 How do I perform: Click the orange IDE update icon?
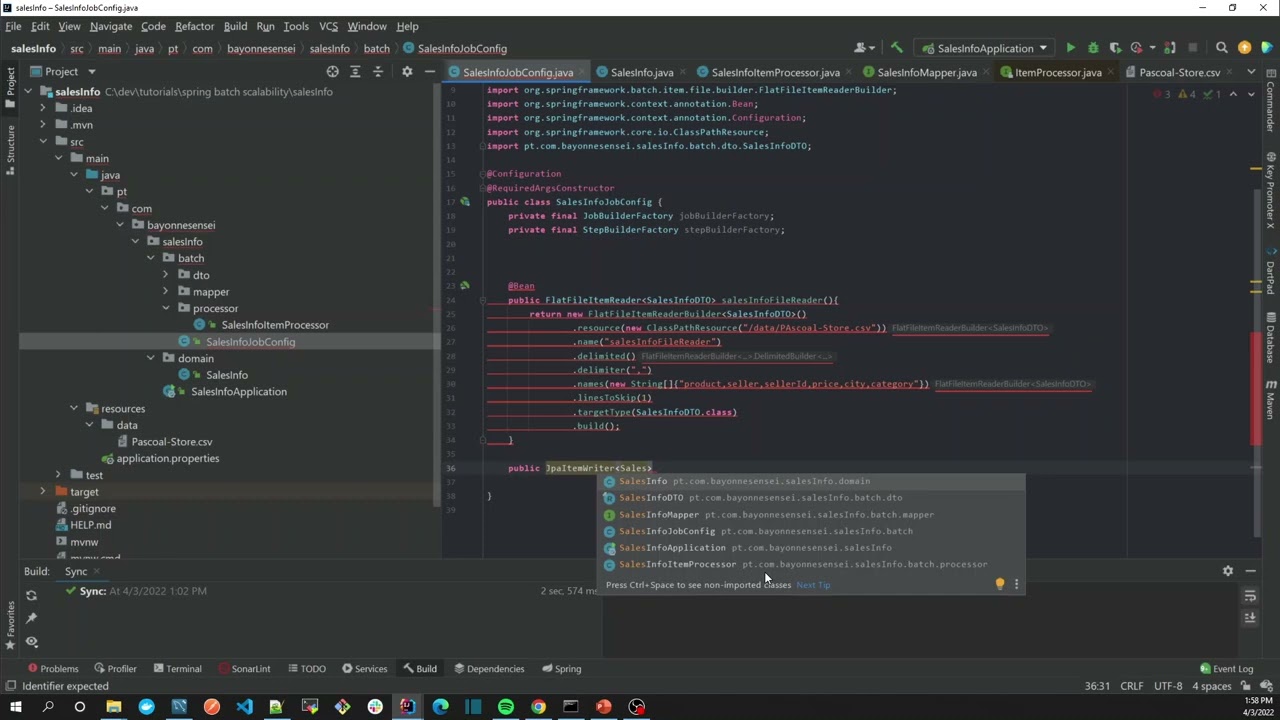pos(1244,48)
